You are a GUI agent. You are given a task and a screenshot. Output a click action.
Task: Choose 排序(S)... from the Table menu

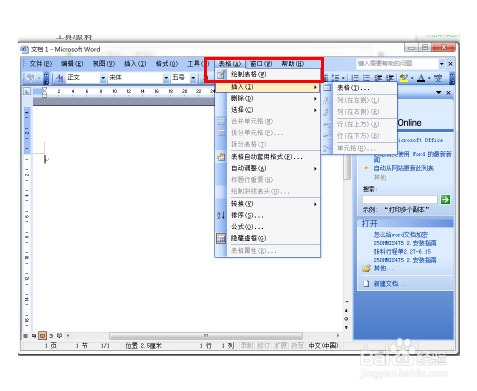[267, 215]
